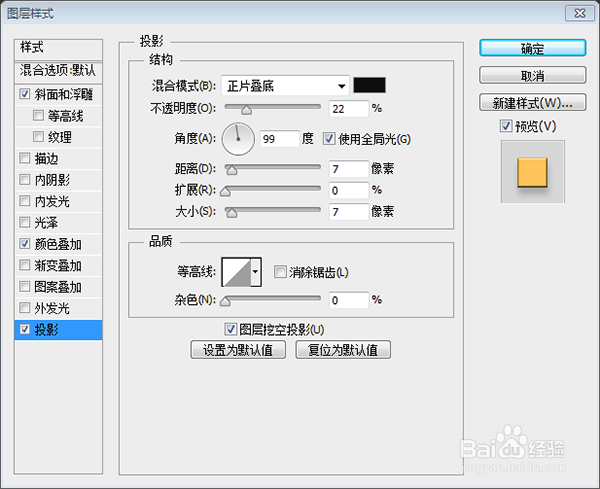
Task: Click the orange style preview thumbnail
Action: click(533, 172)
